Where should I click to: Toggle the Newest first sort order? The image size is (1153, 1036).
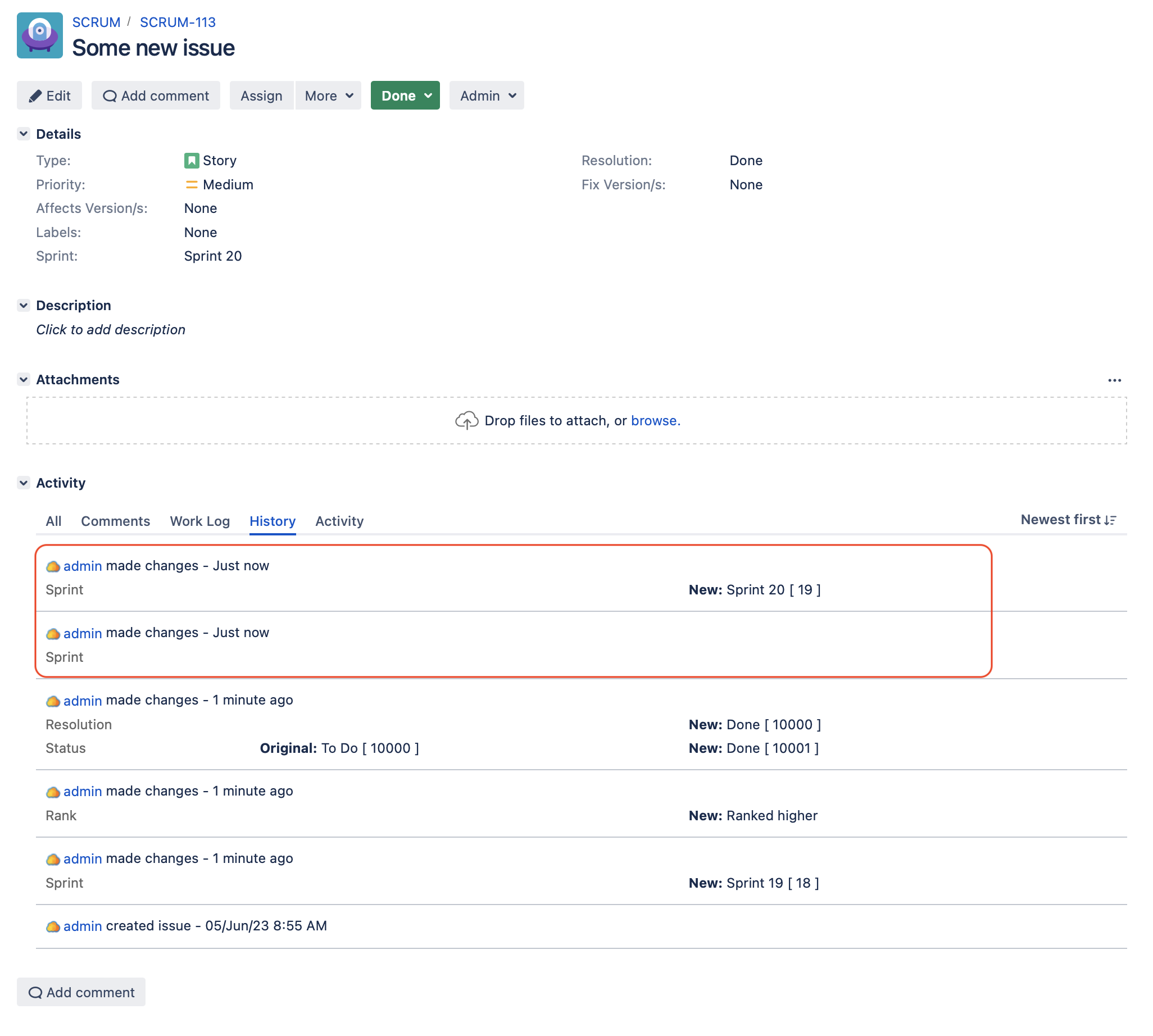[1068, 520]
